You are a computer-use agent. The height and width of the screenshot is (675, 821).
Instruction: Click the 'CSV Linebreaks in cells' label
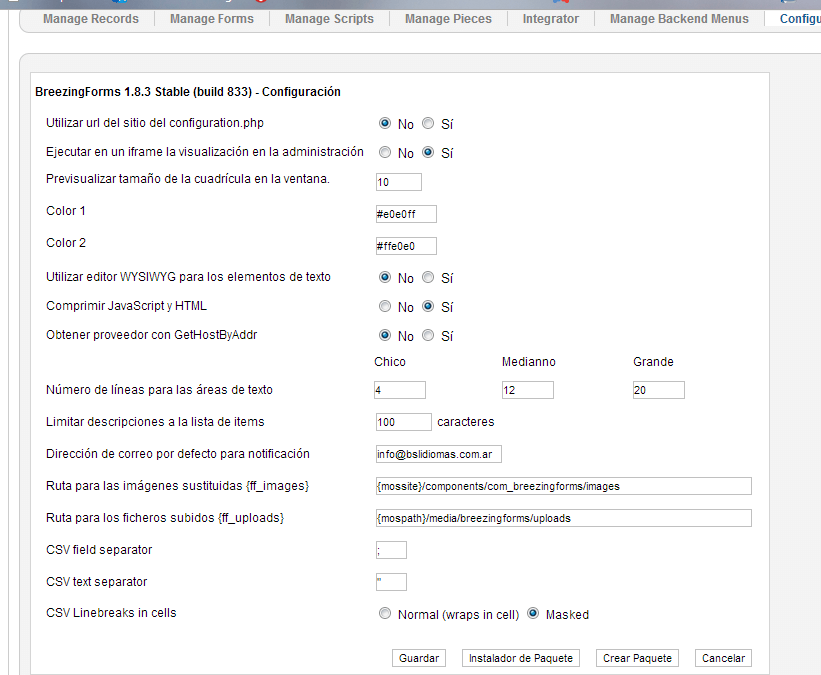[x=111, y=613]
